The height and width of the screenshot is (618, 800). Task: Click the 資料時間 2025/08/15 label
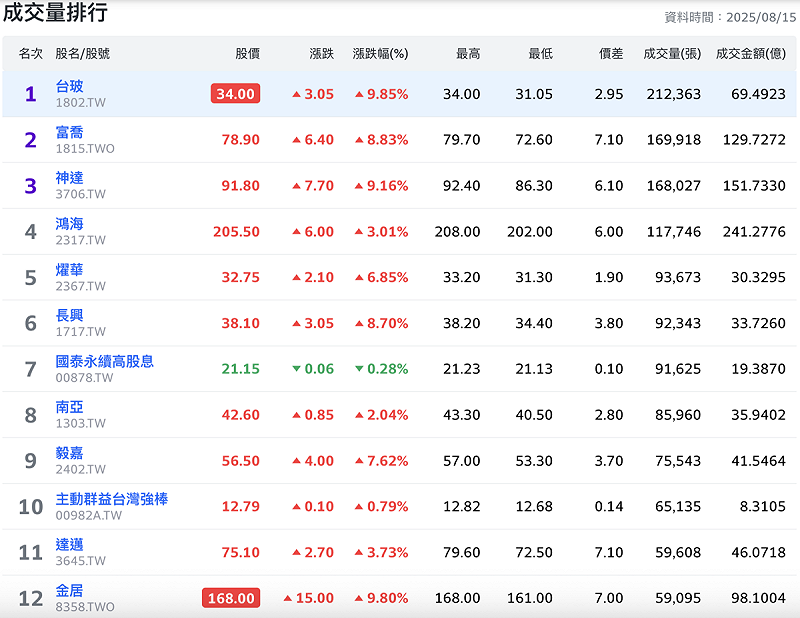coord(730,17)
